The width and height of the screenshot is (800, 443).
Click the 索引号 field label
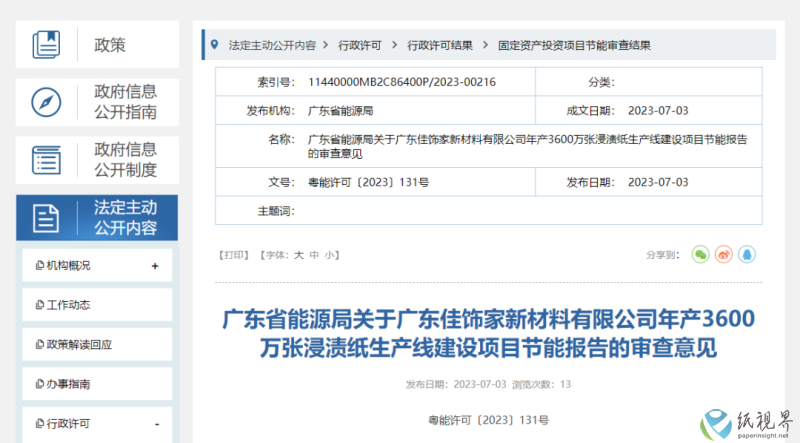pos(276,82)
